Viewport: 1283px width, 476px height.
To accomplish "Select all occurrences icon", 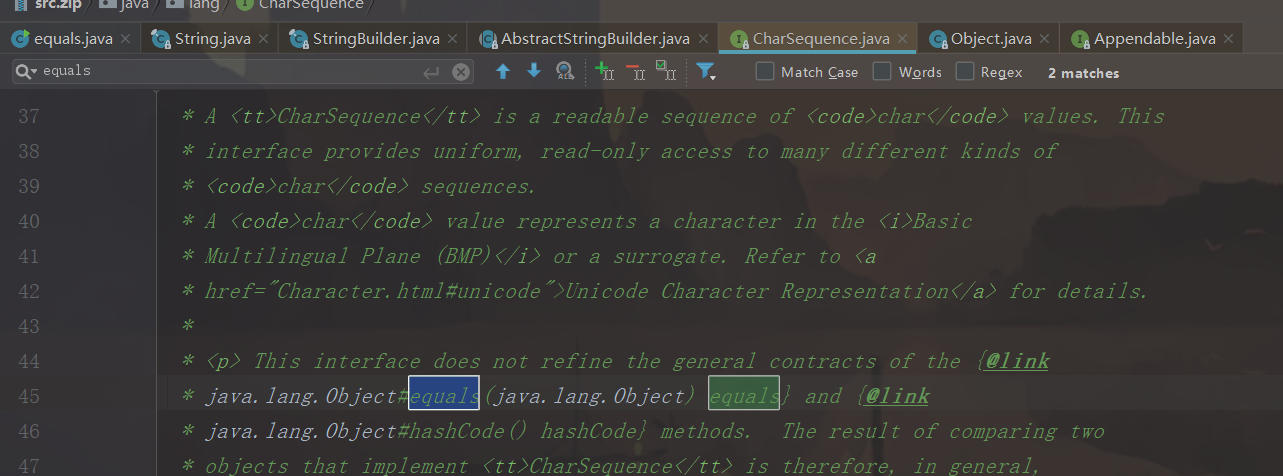I will click(665, 71).
